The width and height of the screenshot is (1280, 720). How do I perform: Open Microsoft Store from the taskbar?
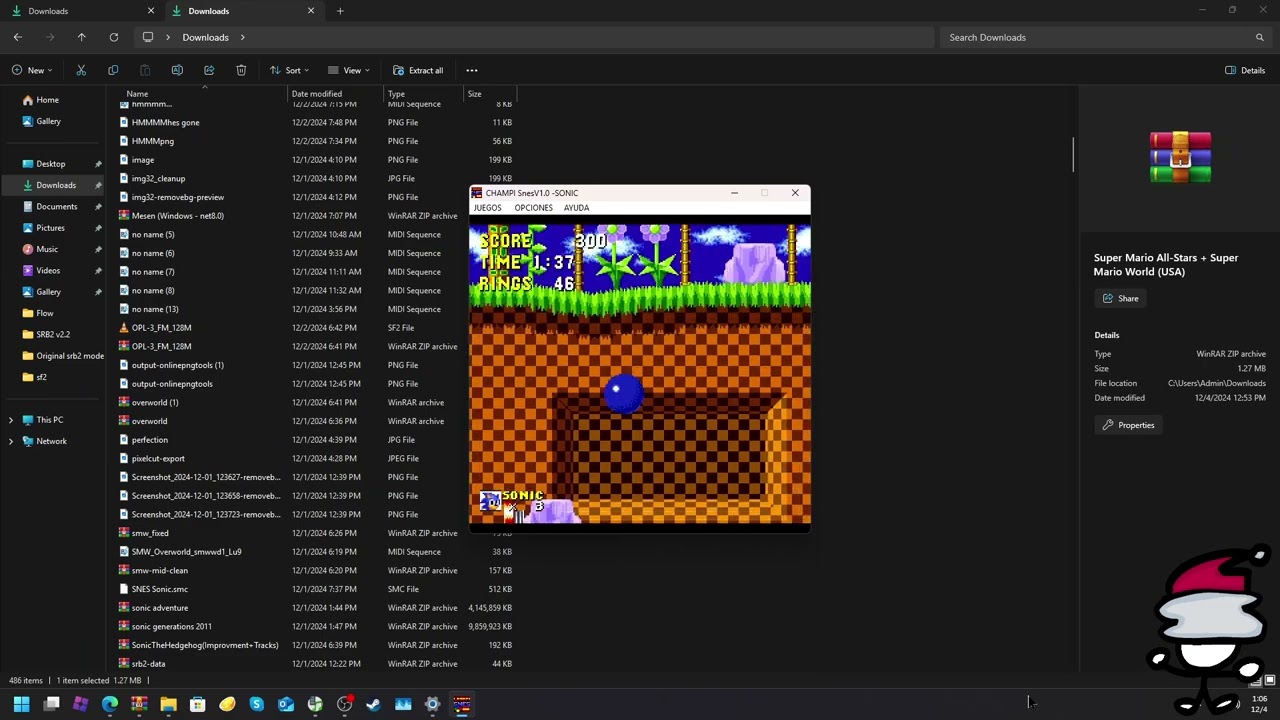(198, 704)
